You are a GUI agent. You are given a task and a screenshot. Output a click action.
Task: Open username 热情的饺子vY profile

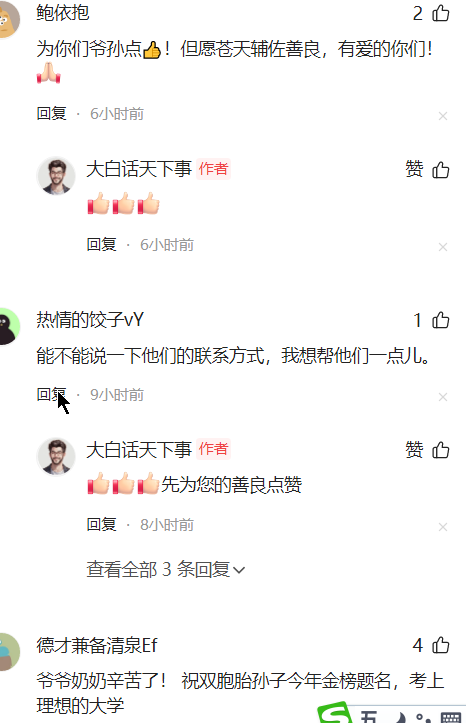(90, 320)
